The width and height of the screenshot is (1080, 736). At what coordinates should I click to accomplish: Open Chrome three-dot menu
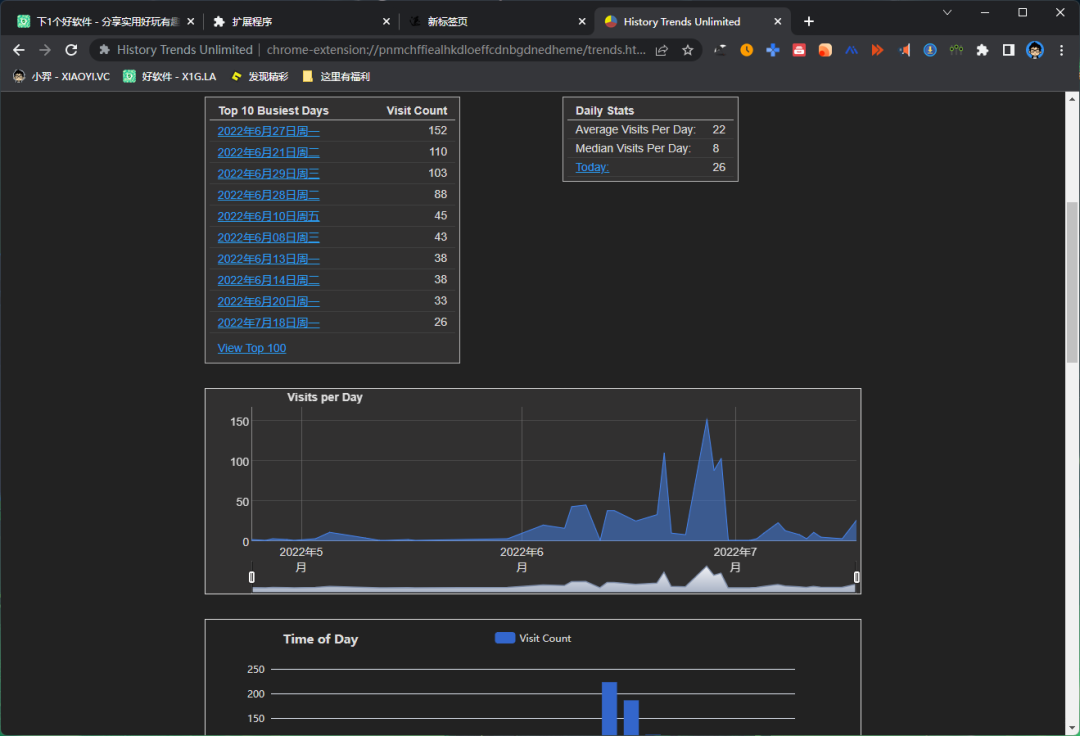[x=1061, y=50]
